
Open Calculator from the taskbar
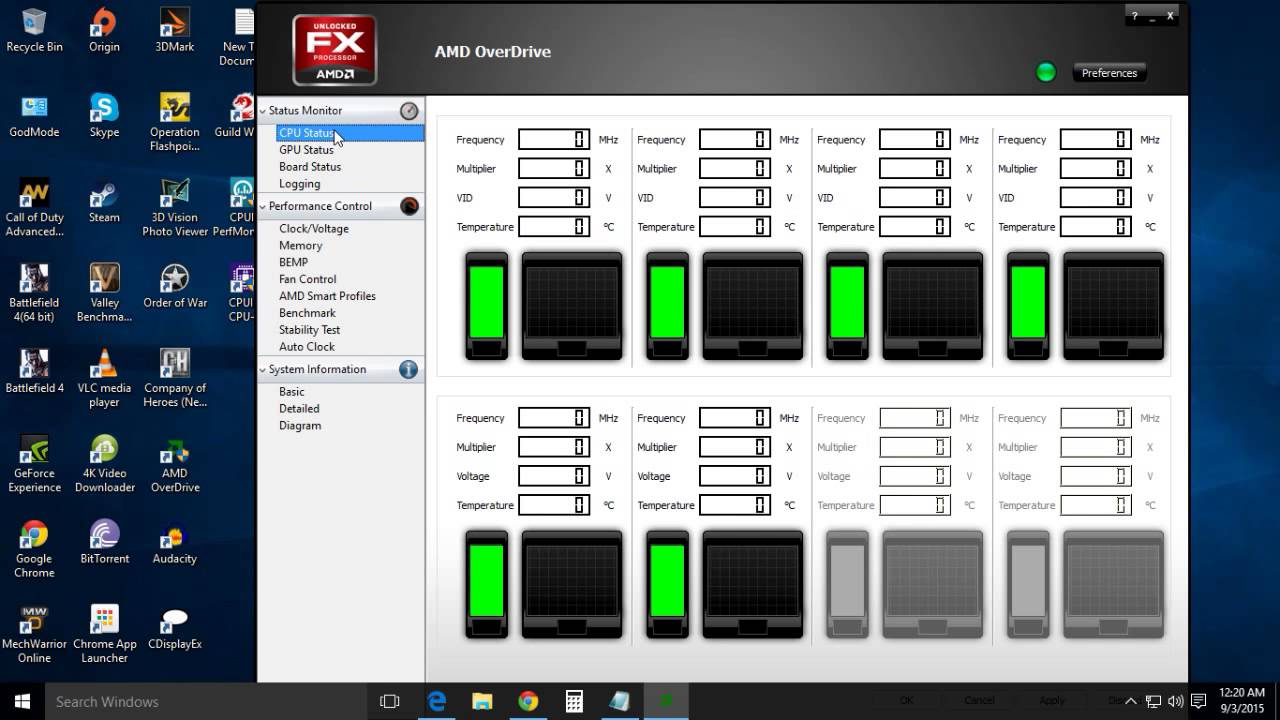[574, 701]
